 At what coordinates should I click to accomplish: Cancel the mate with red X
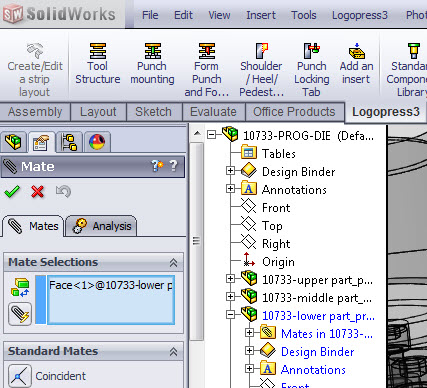pyautogui.click(x=37, y=192)
